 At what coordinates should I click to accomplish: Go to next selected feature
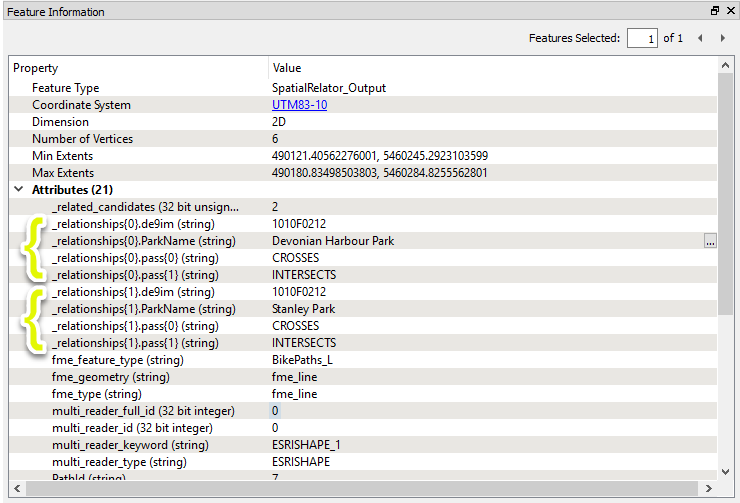click(x=721, y=38)
